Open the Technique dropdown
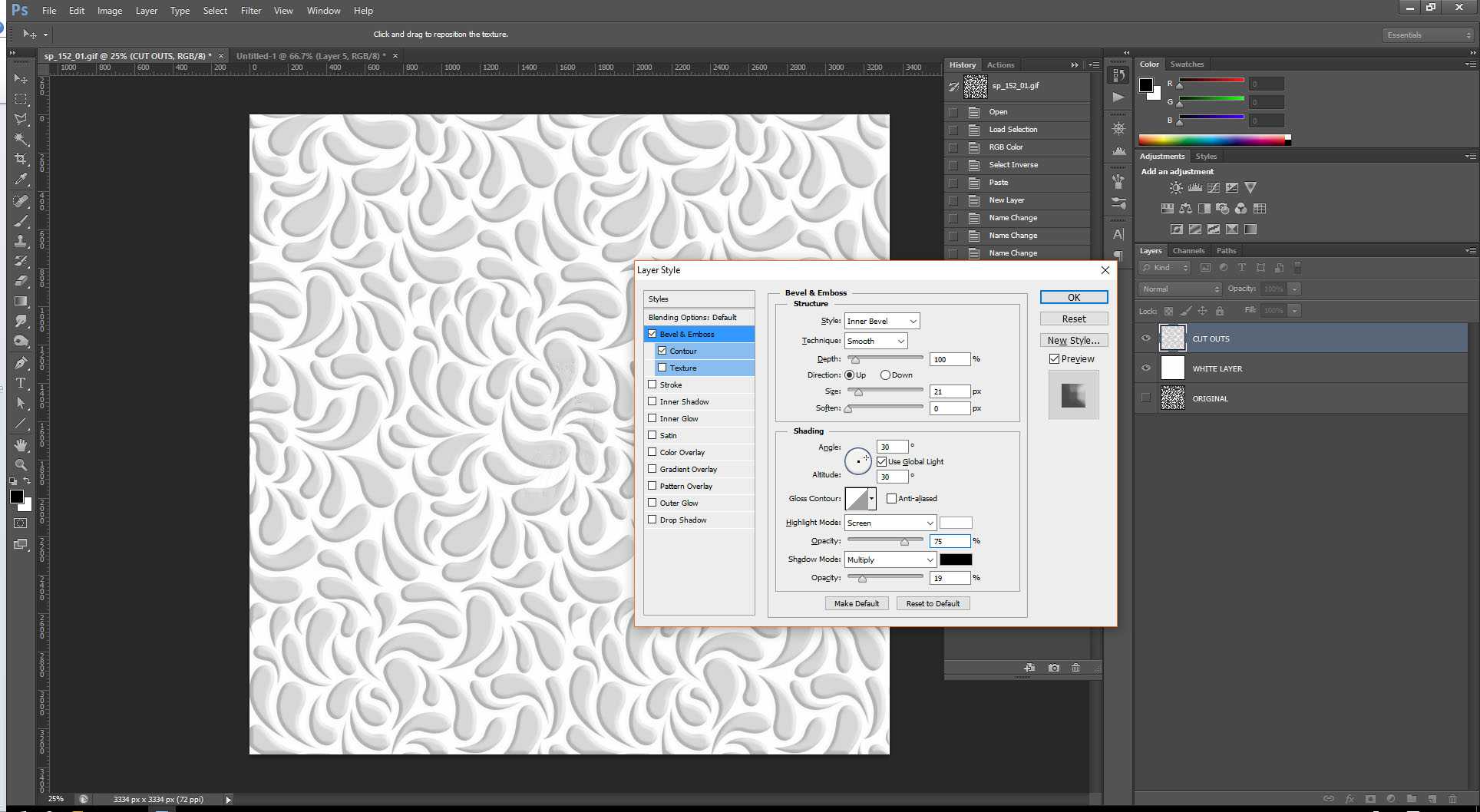 [x=876, y=341]
